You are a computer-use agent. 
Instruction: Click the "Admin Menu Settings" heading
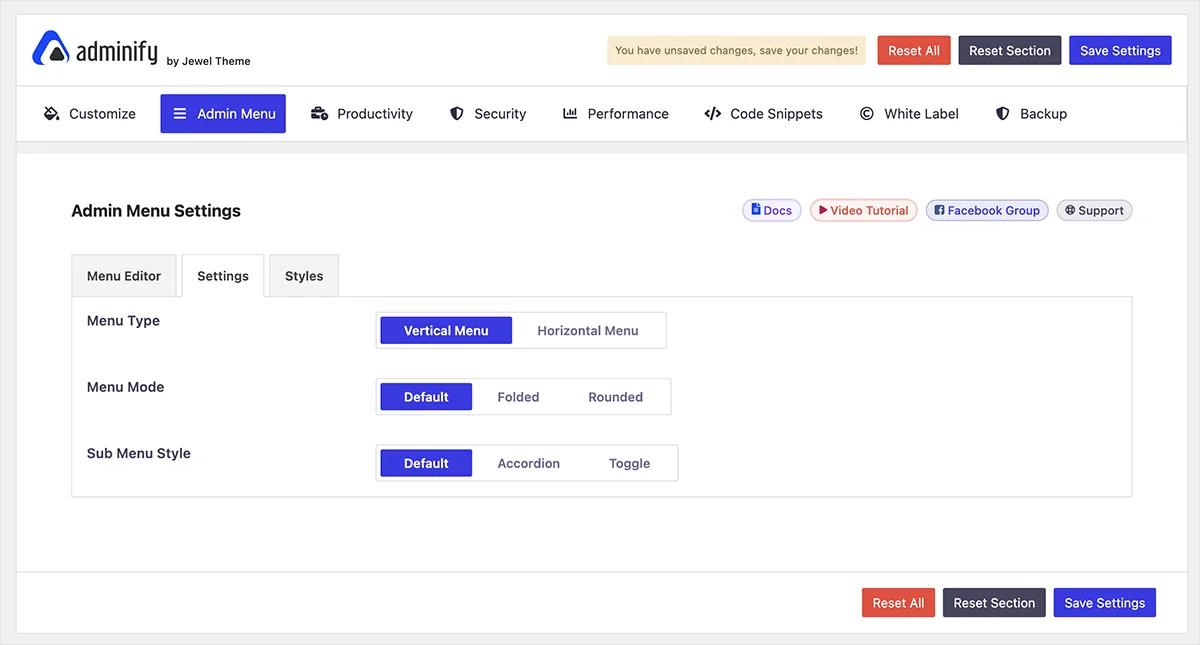[x=156, y=211]
